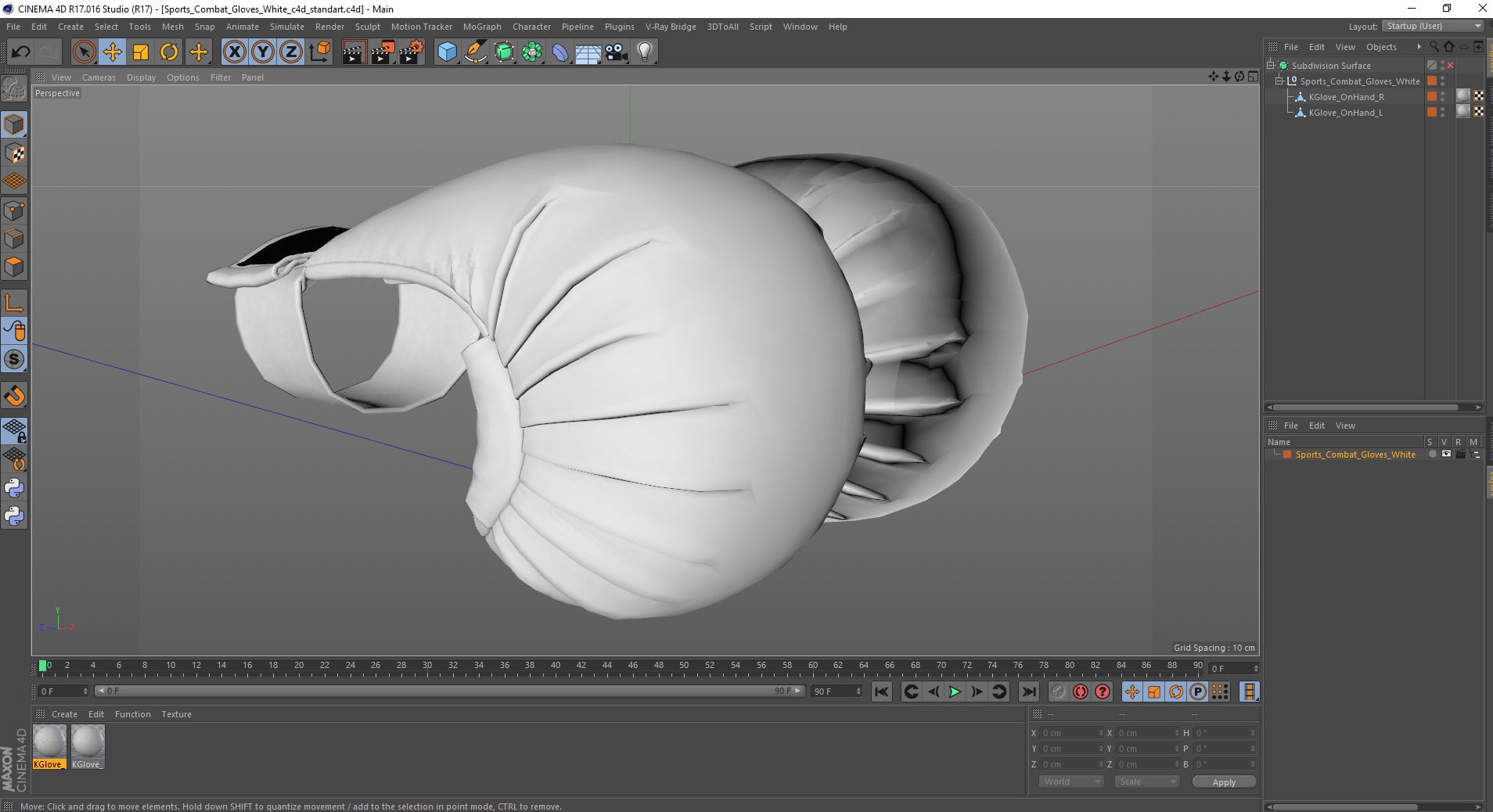The width and height of the screenshot is (1493, 812).
Task: Click Make Editable icon in left sidebar
Action: tap(14, 89)
